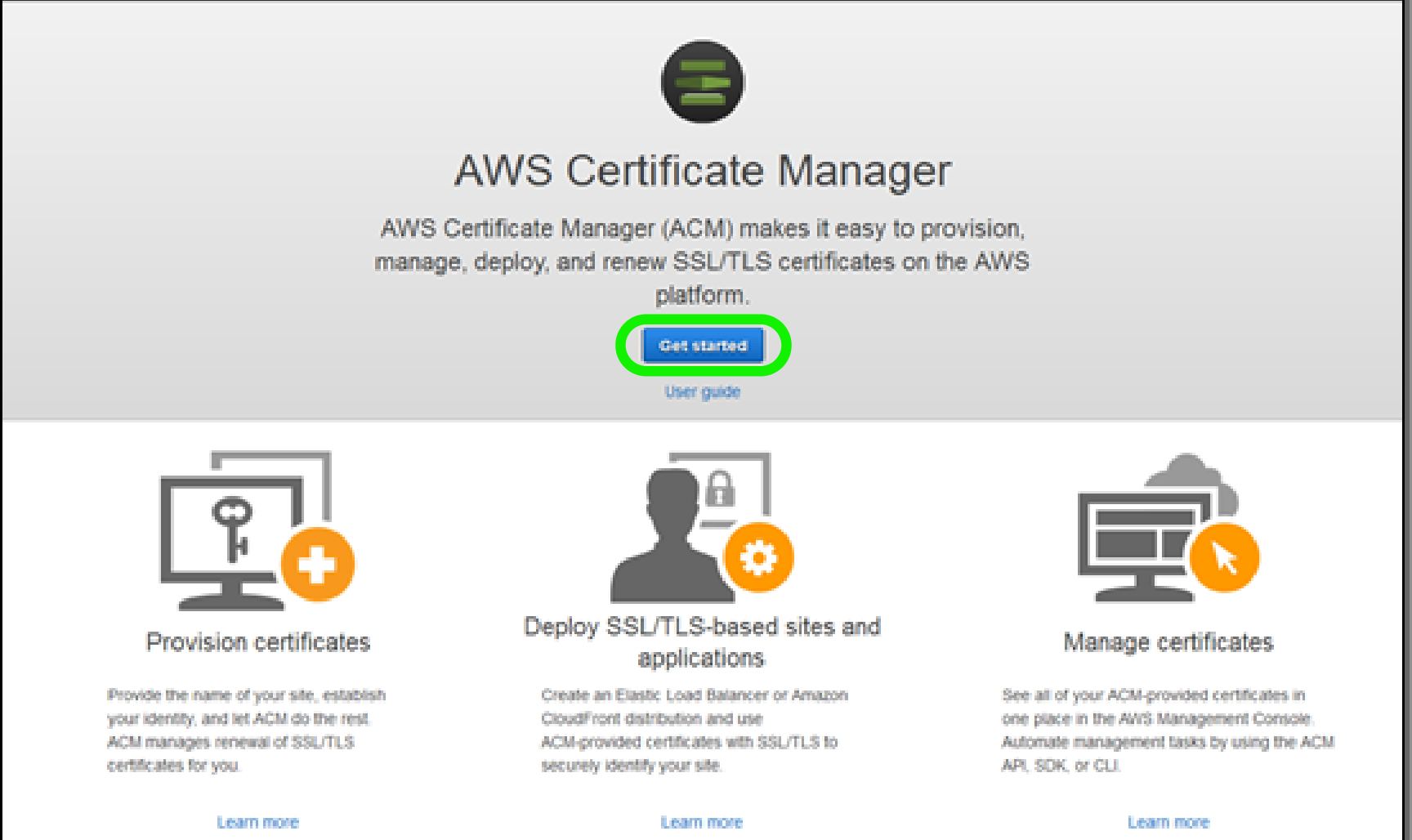Open Learn more under Provision certificates
Image resolution: width=1412 pixels, height=840 pixels.
[257, 822]
